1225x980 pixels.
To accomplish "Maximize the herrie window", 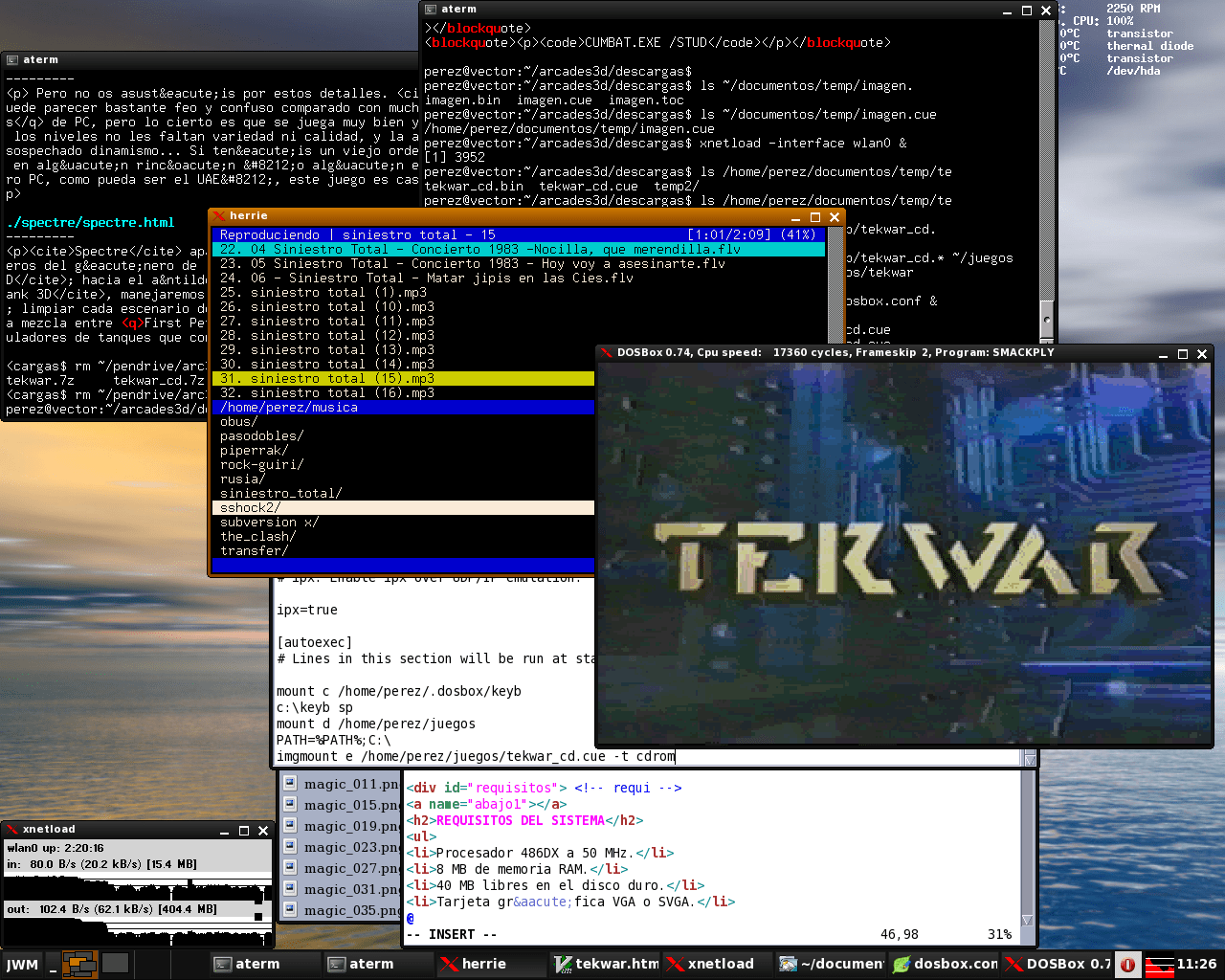I will [815, 217].
